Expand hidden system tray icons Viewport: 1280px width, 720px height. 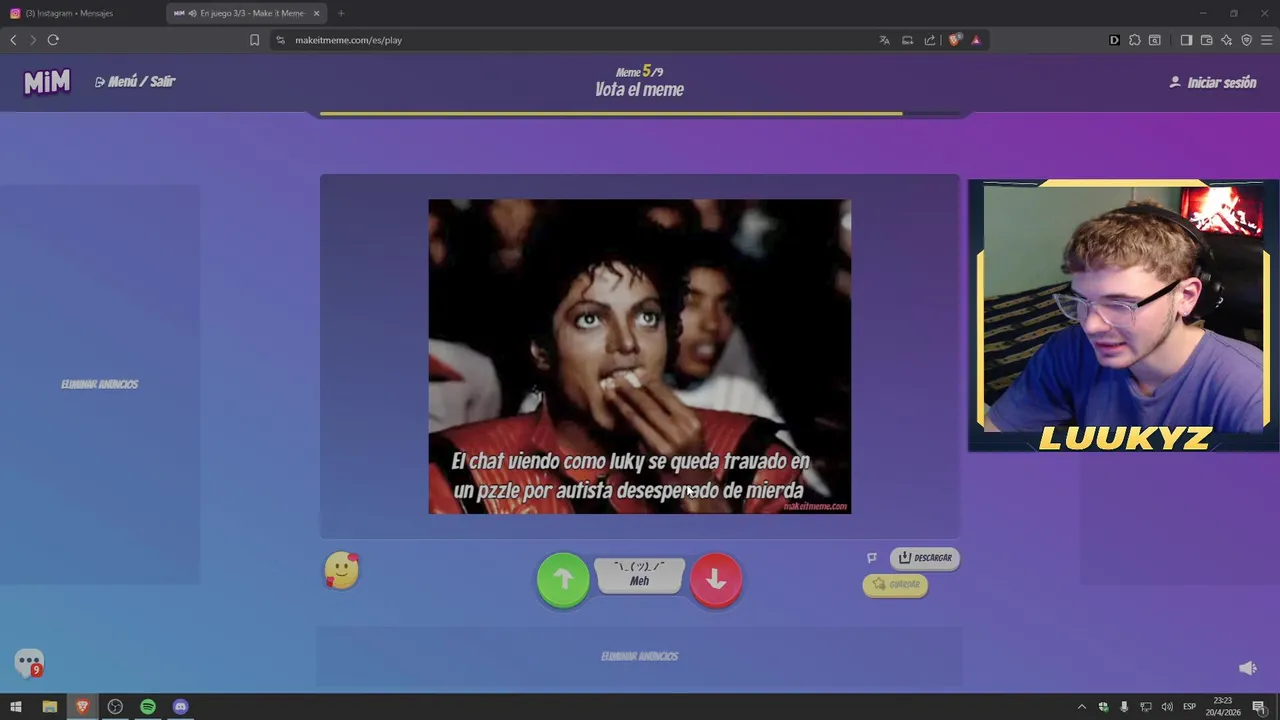click(1081, 707)
